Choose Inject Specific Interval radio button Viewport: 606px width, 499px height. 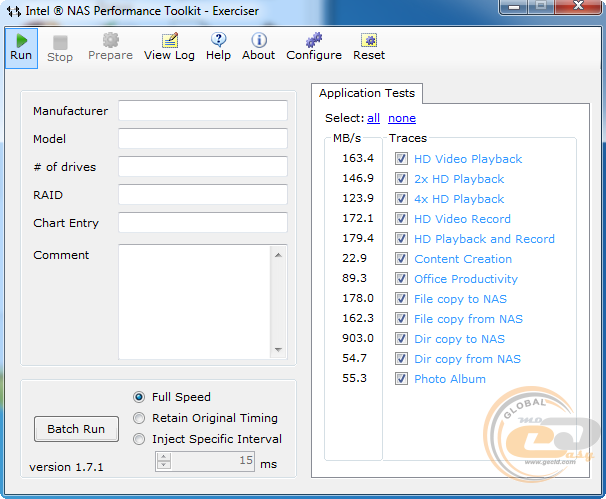tap(140, 439)
